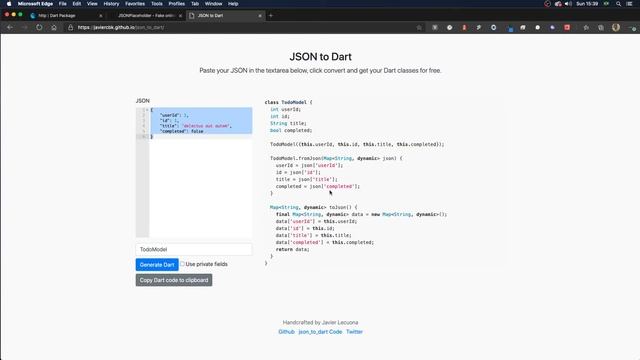The image size is (640, 360).
Task: Open the View menu
Action: pos(92,4)
